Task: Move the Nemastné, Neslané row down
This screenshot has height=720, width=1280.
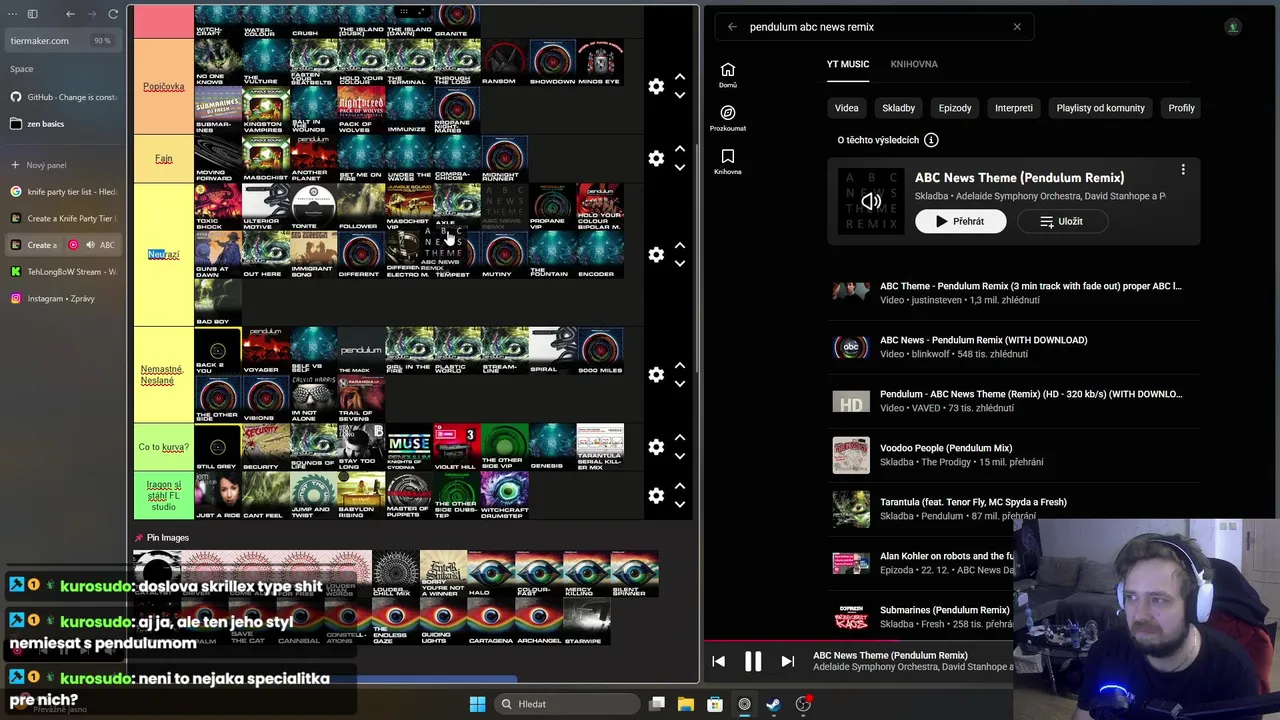Action: coord(680,383)
